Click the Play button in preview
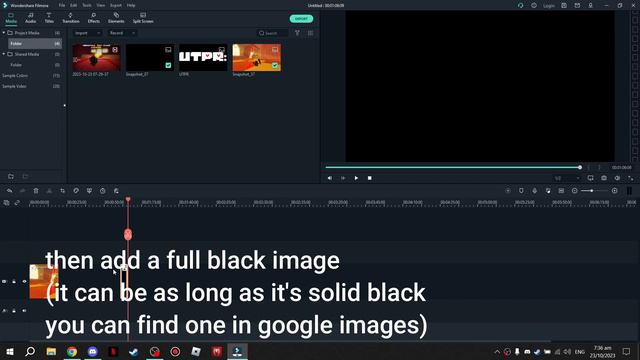 [x=356, y=178]
